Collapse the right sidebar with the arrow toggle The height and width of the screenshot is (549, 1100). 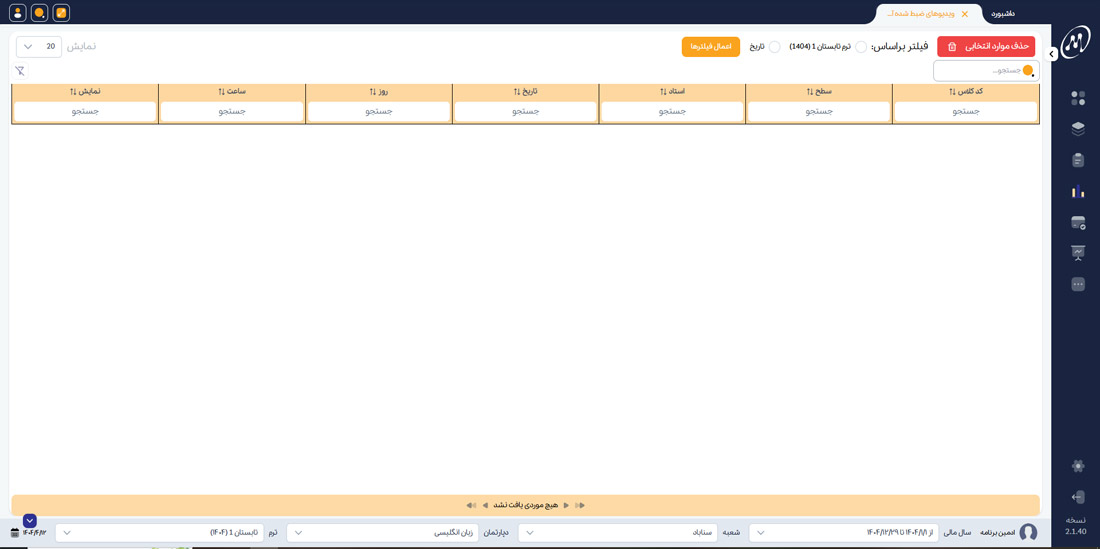click(1052, 54)
